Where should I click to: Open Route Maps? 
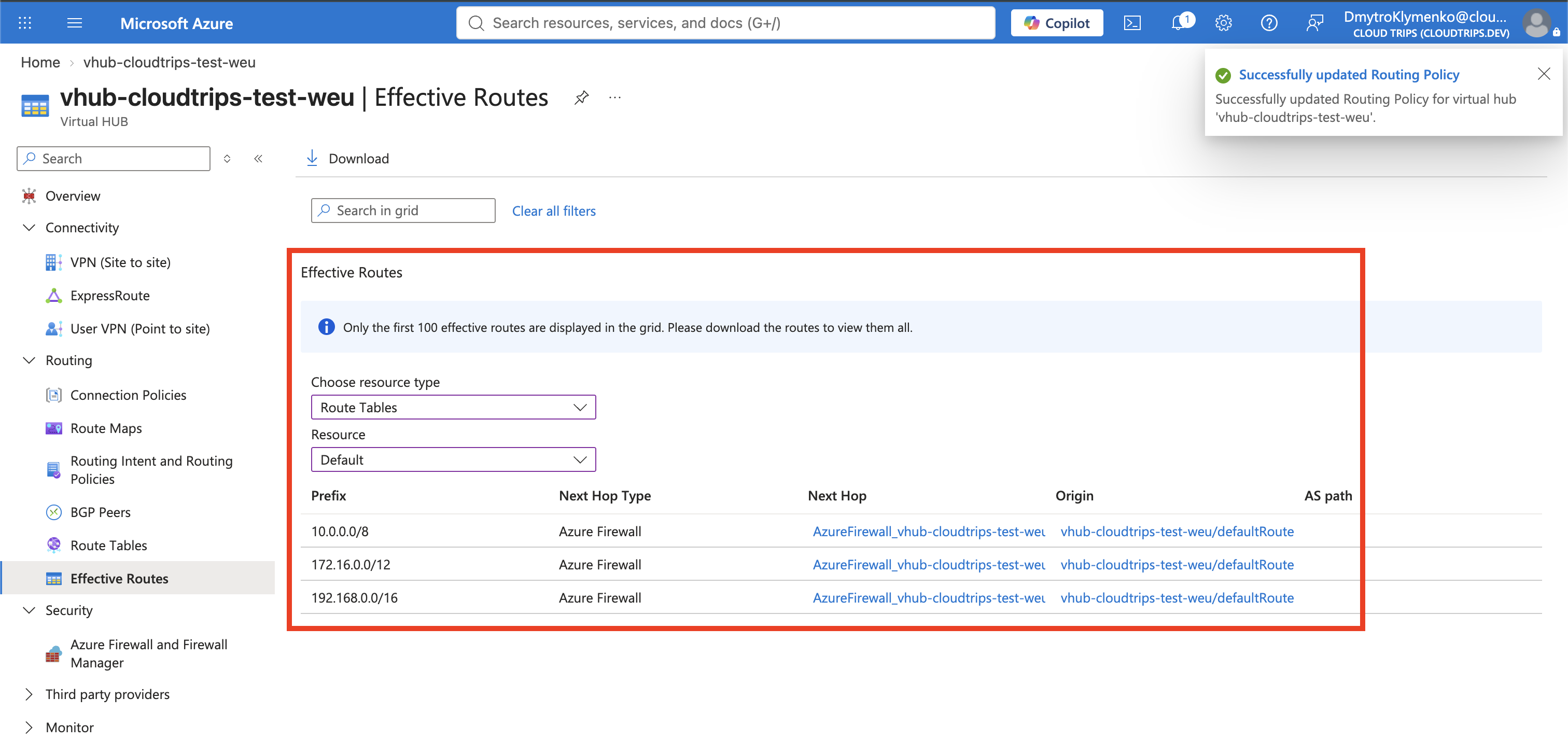(x=106, y=428)
